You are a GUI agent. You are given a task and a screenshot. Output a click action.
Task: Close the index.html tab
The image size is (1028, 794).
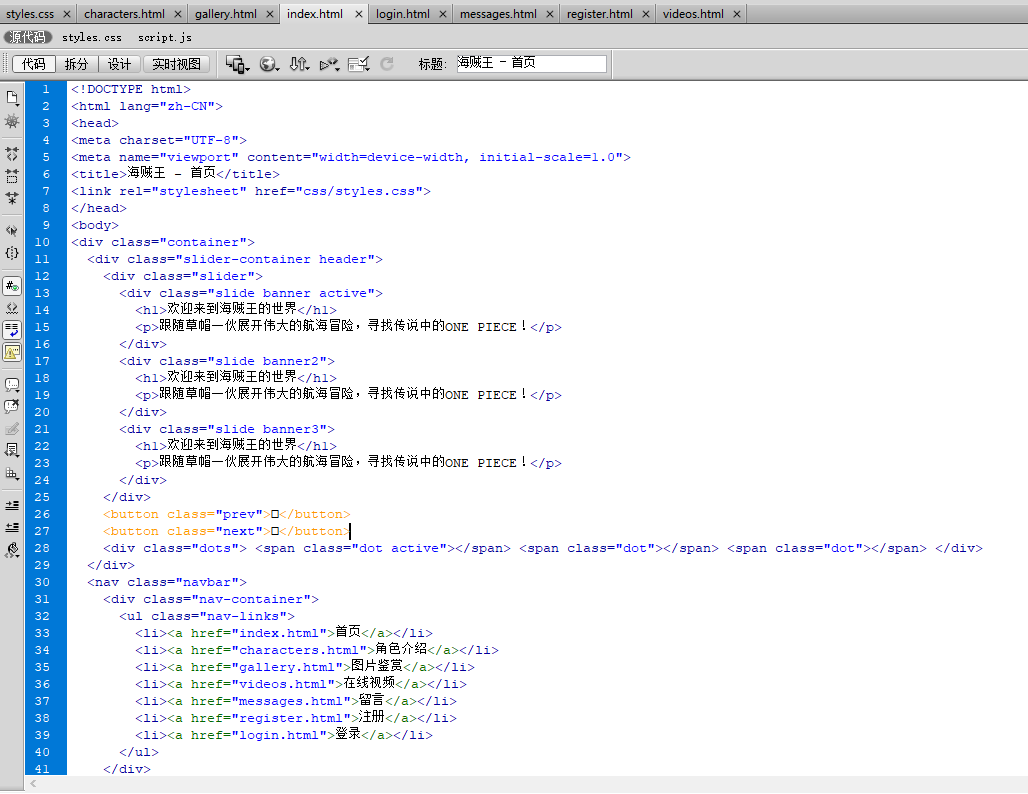(359, 14)
